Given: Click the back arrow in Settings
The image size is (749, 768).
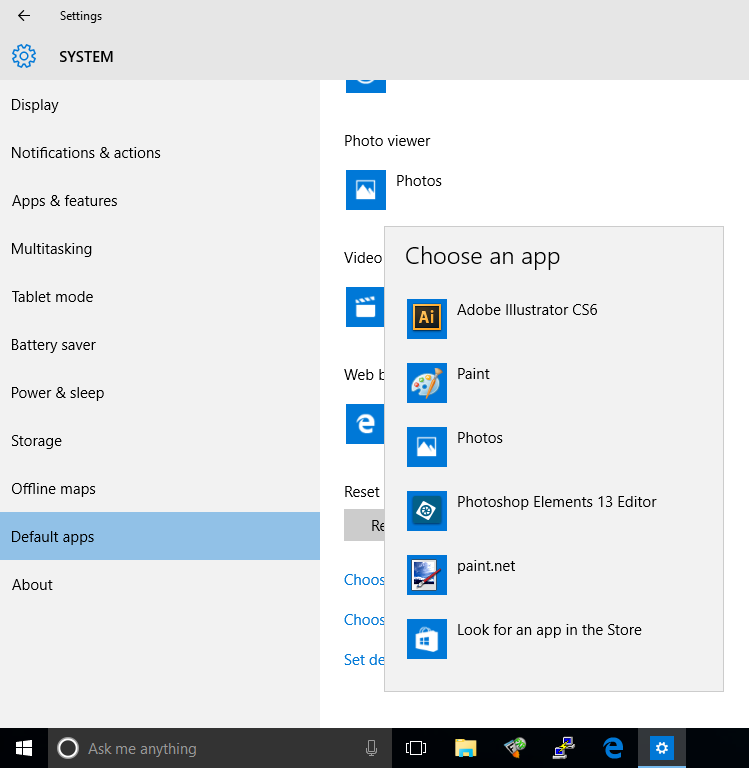Looking at the screenshot, I should tap(24, 16).
